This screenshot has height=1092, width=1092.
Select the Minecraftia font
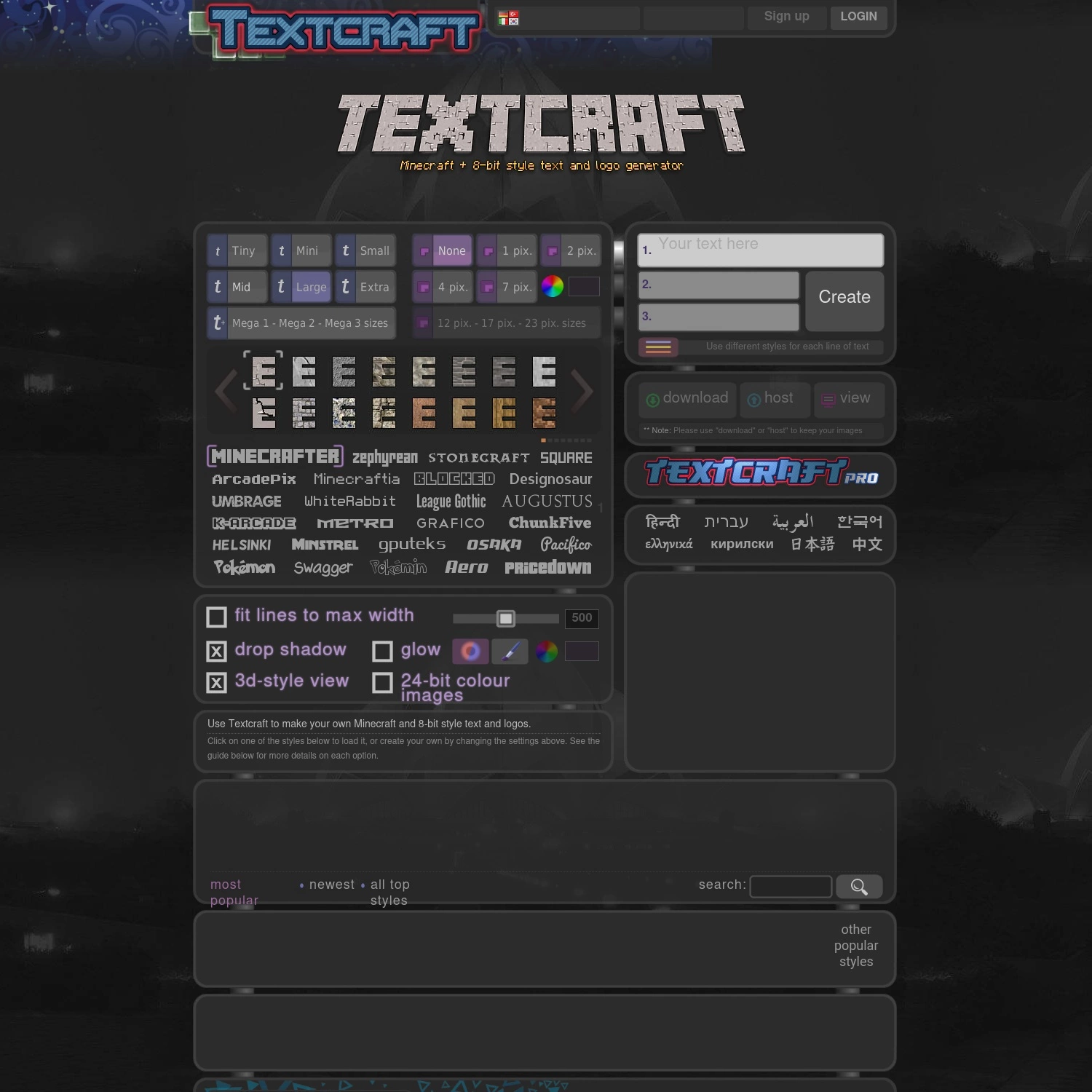357,479
